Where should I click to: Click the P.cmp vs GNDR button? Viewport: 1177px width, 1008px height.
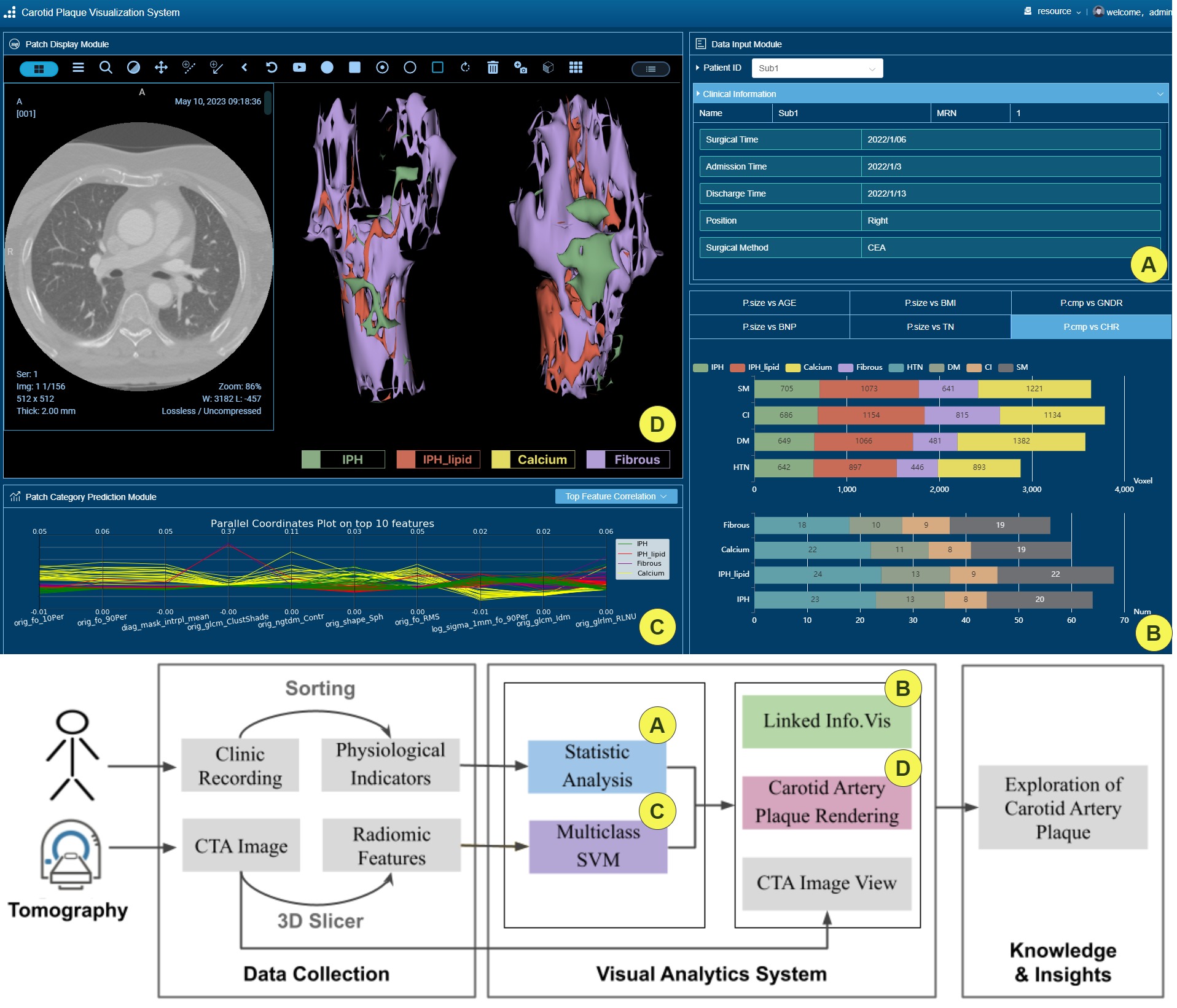[1090, 303]
